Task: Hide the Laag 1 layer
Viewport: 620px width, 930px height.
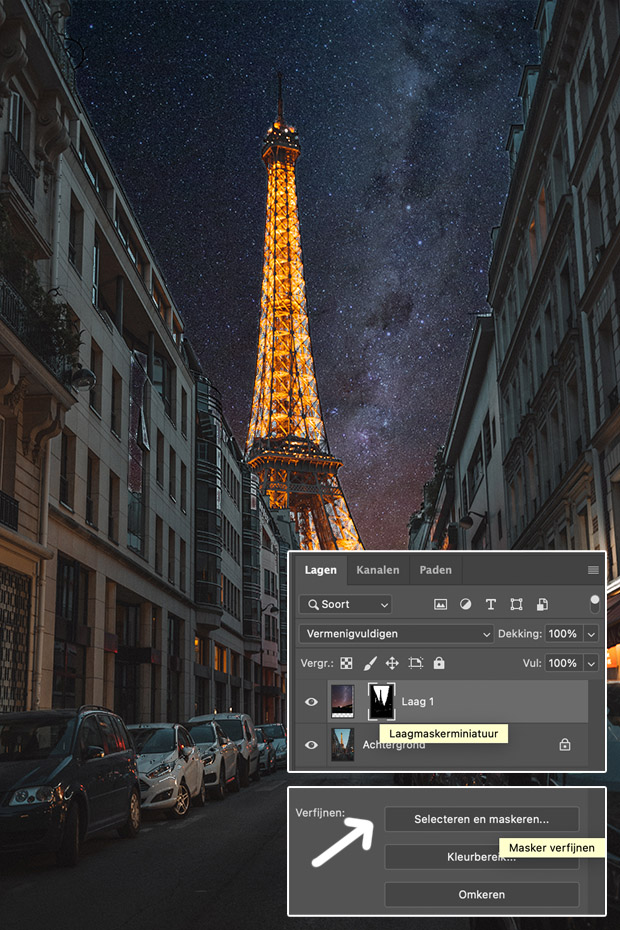Action: [311, 702]
